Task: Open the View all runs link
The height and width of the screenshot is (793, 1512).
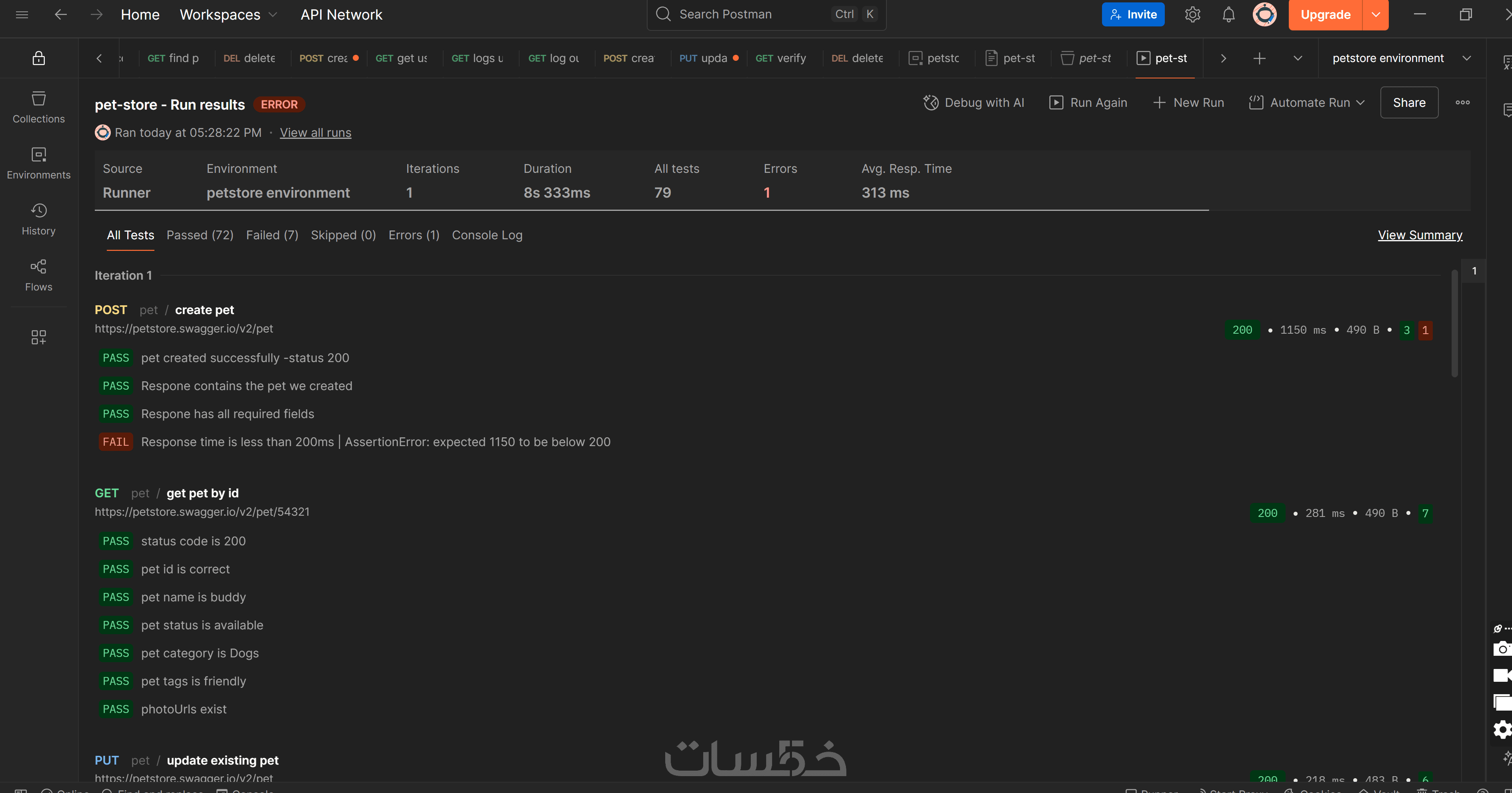Action: [x=315, y=133]
